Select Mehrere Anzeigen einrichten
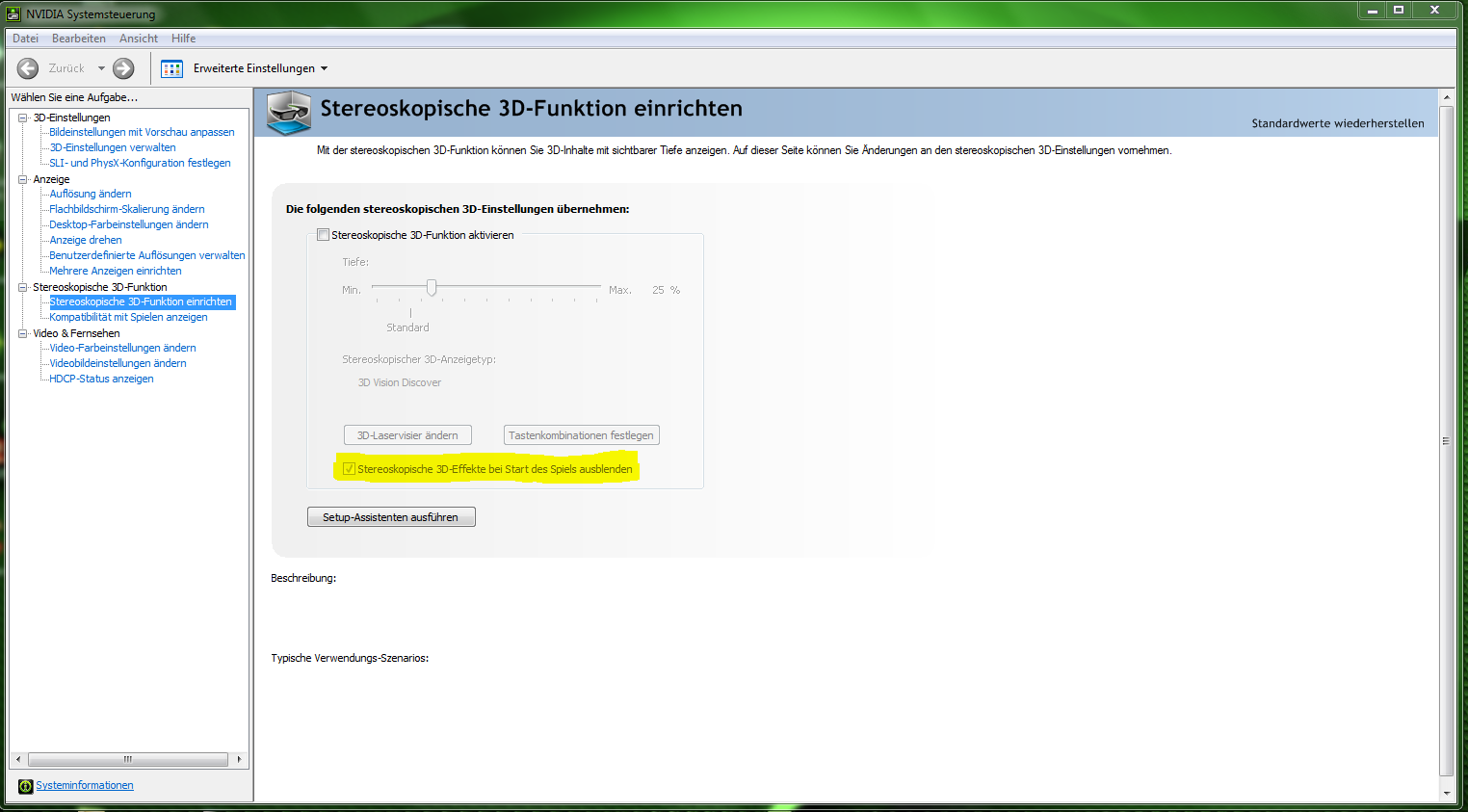Screen dimensions: 1468x812 116,271
